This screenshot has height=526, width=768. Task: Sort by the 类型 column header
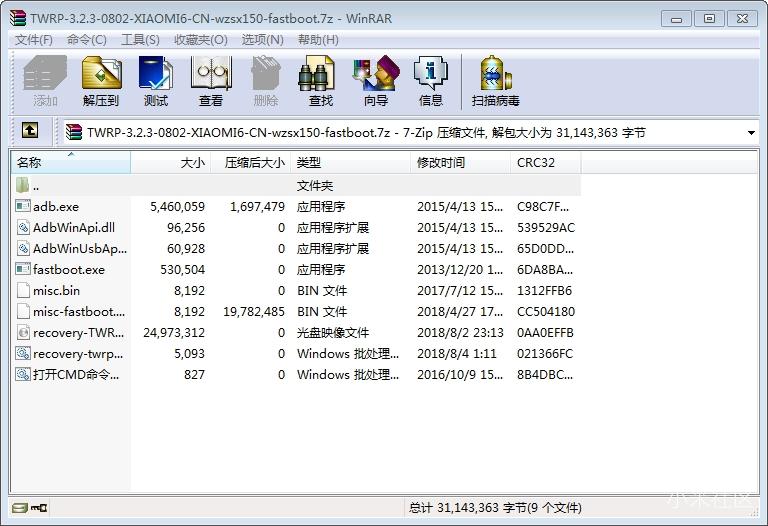pos(350,163)
